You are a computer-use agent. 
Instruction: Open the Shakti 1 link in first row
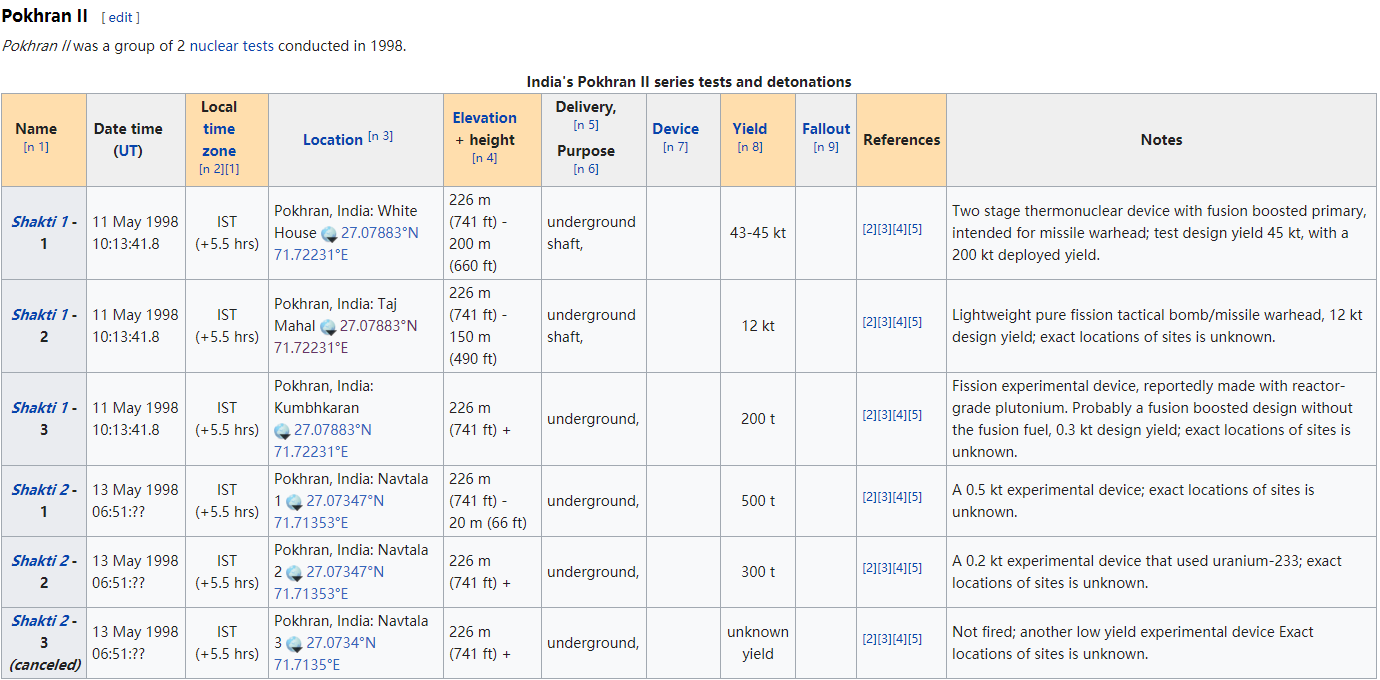[x=39, y=222]
